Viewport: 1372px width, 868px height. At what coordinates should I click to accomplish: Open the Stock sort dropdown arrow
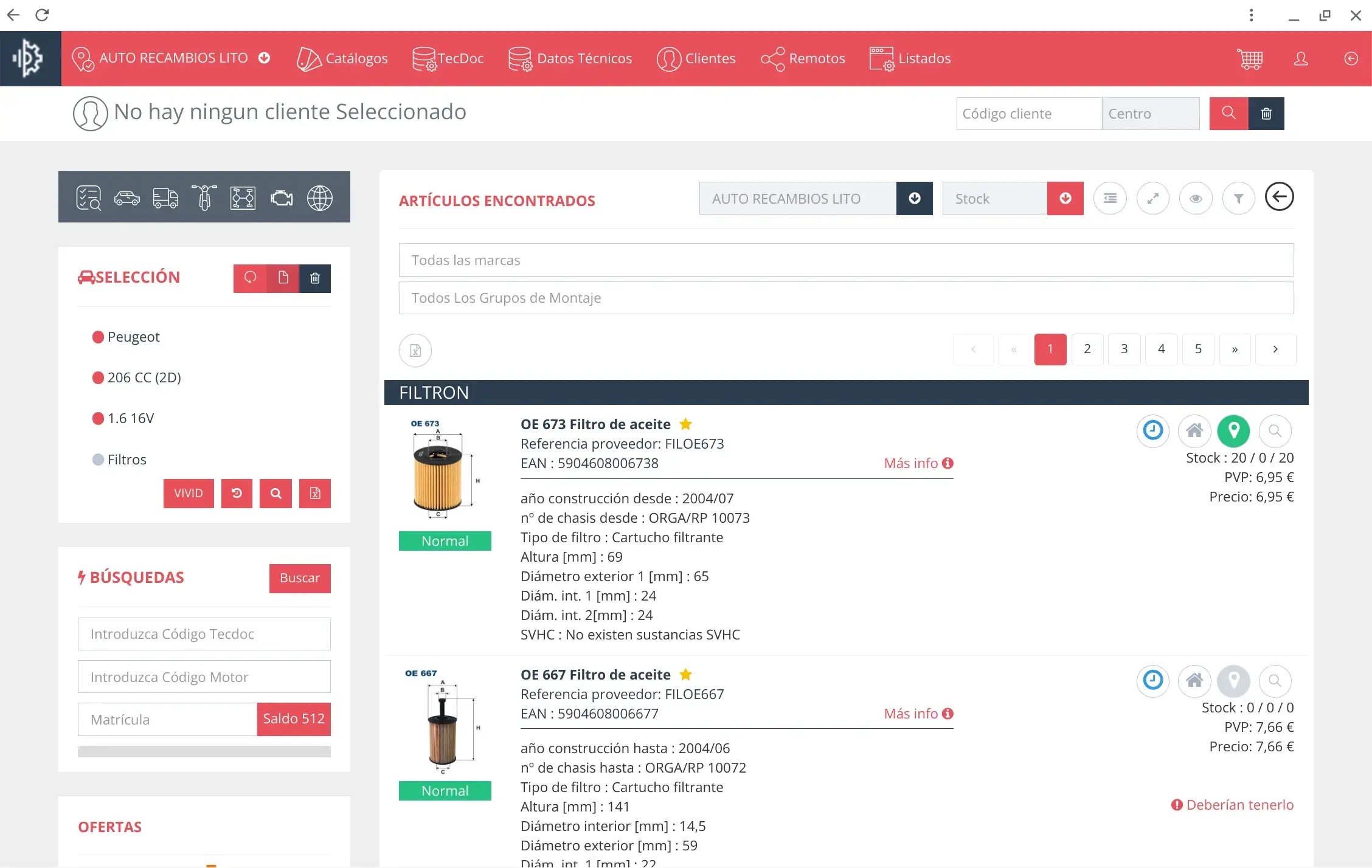pyautogui.click(x=1065, y=198)
